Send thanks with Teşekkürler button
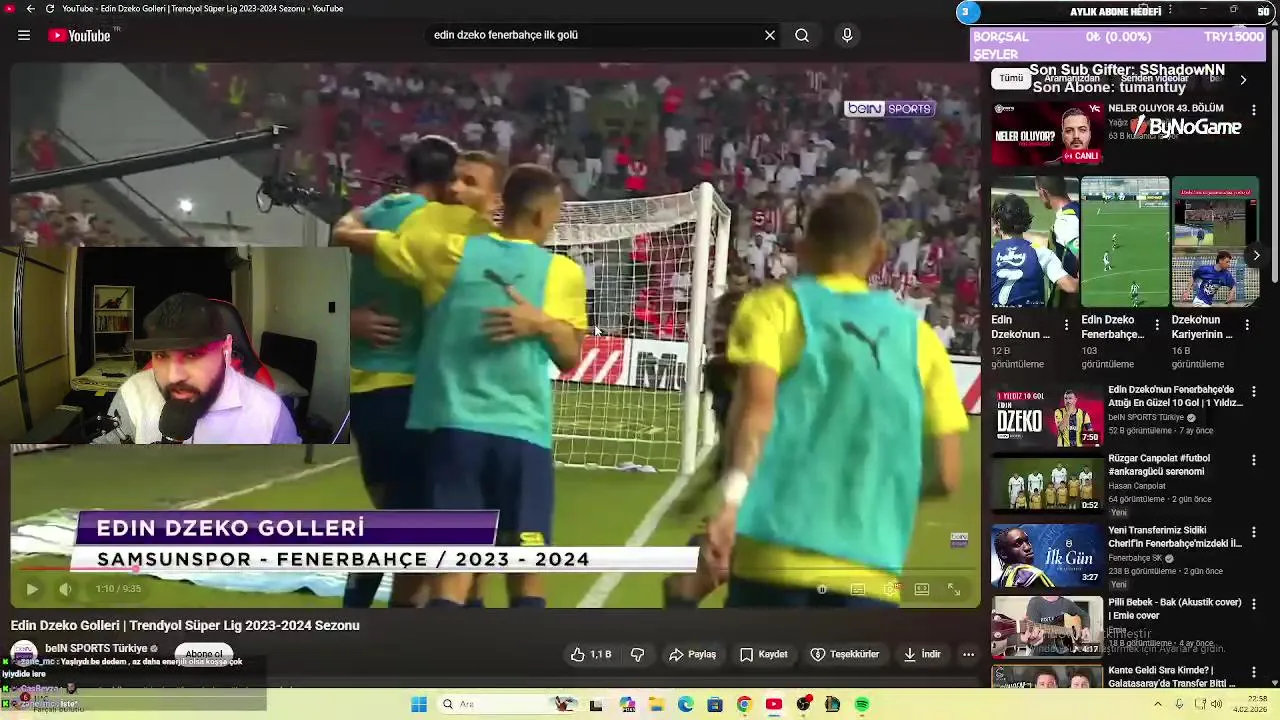Image resolution: width=1280 pixels, height=720 pixels. point(845,654)
